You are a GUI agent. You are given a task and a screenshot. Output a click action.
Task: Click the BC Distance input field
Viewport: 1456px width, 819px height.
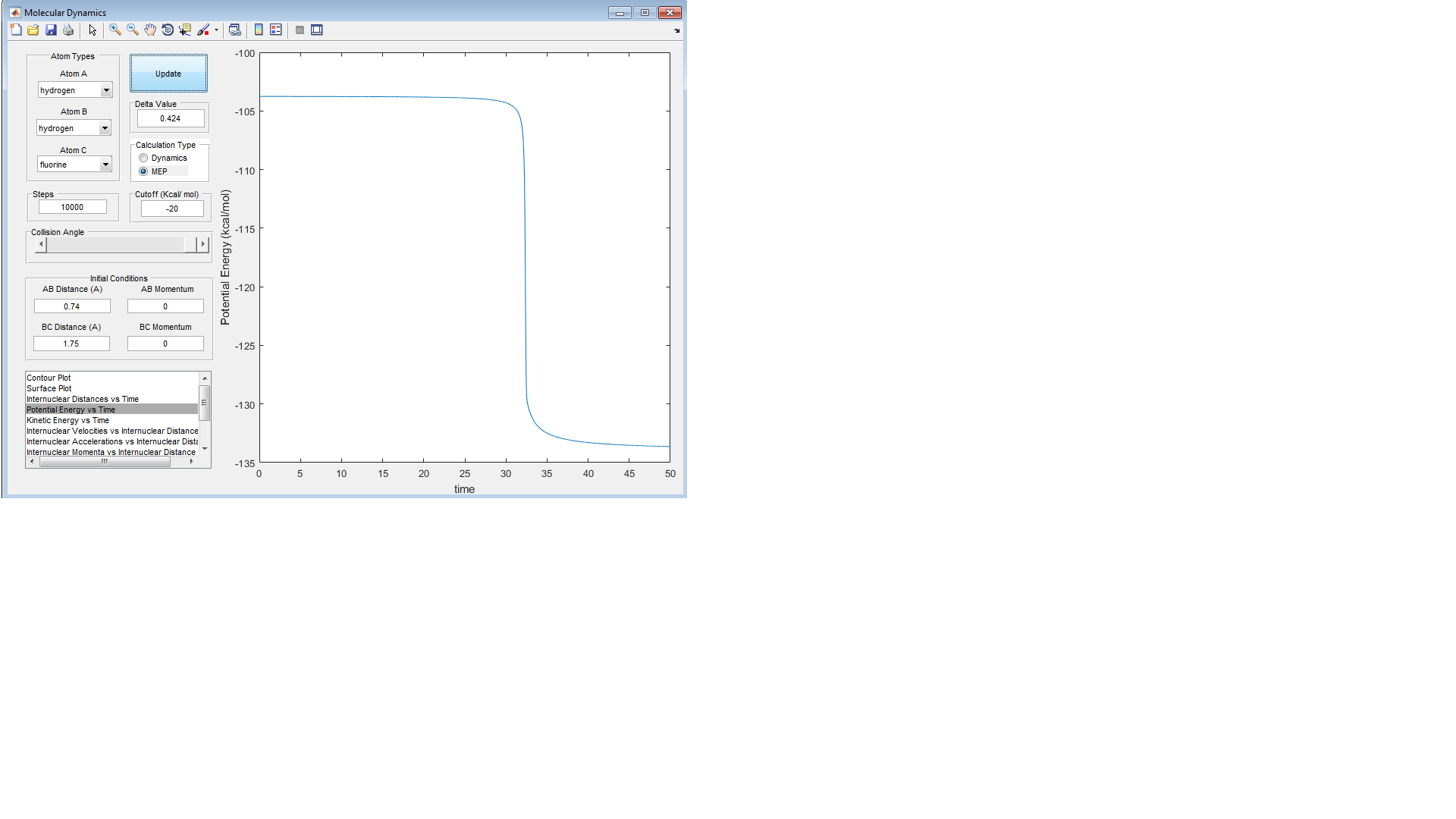71,344
